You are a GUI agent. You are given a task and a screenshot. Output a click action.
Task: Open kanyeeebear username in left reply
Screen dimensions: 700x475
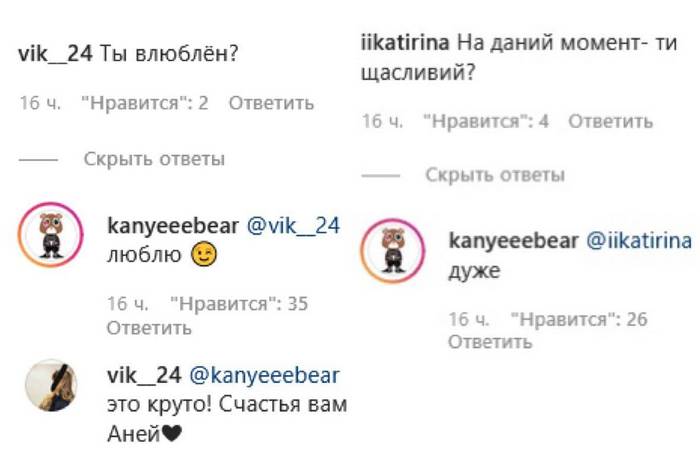tap(173, 226)
